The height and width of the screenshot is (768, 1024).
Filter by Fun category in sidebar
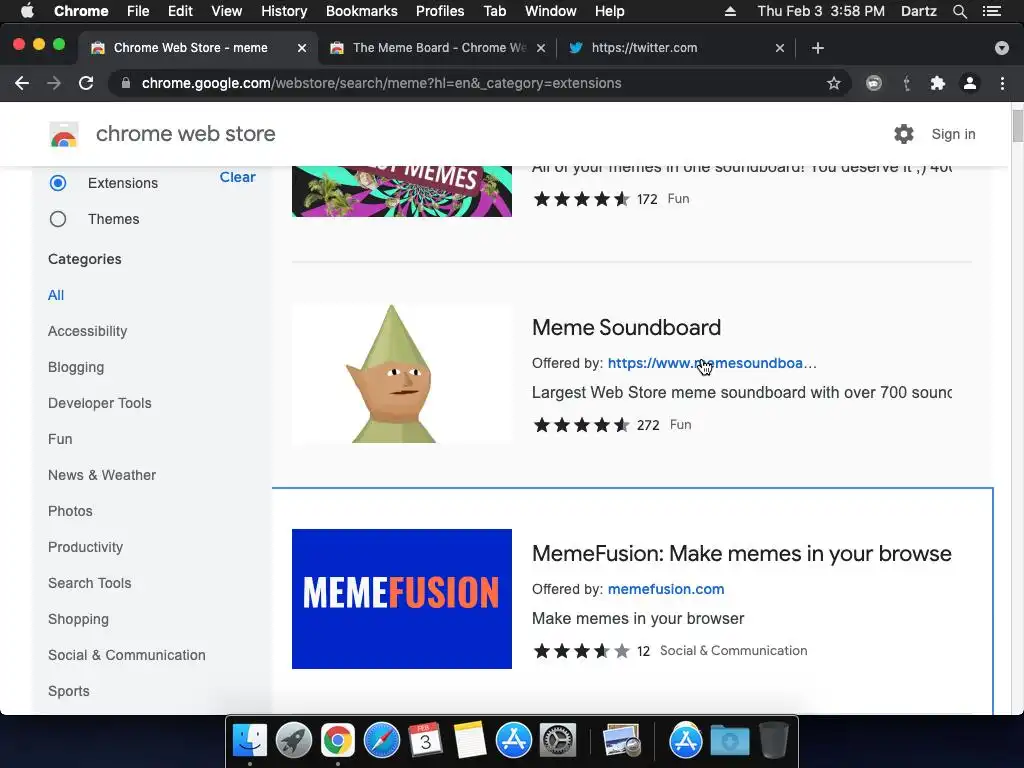[x=60, y=439]
